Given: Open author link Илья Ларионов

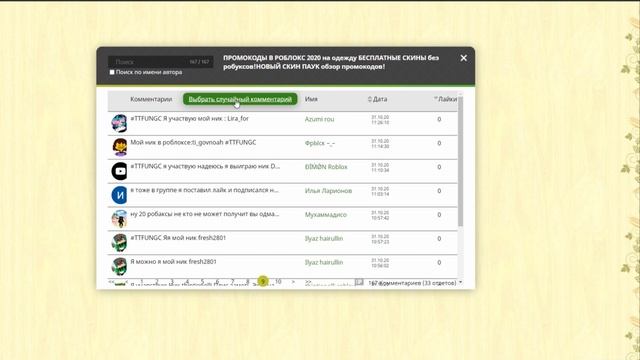Looking at the screenshot, I should pos(328,191).
